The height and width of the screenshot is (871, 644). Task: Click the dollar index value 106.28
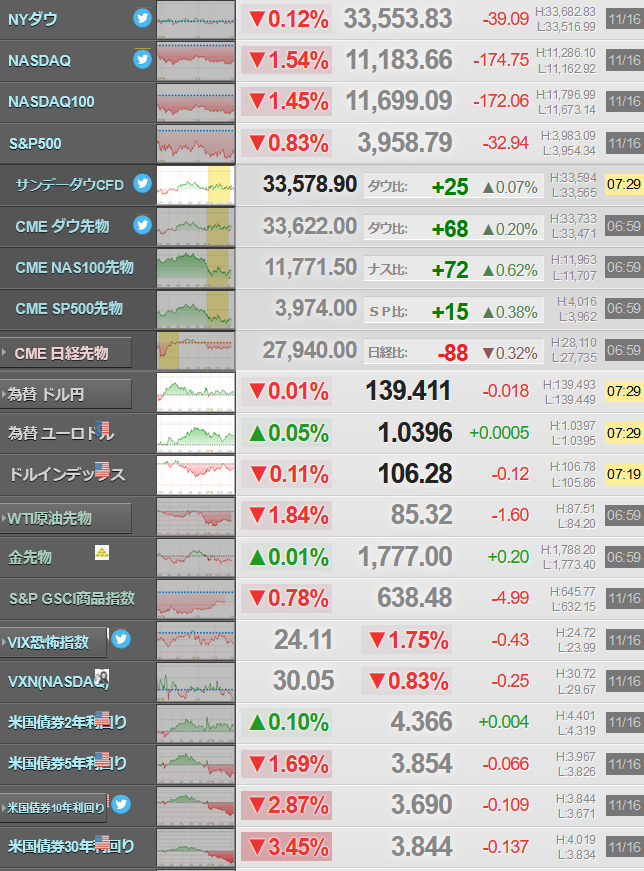coord(415,473)
